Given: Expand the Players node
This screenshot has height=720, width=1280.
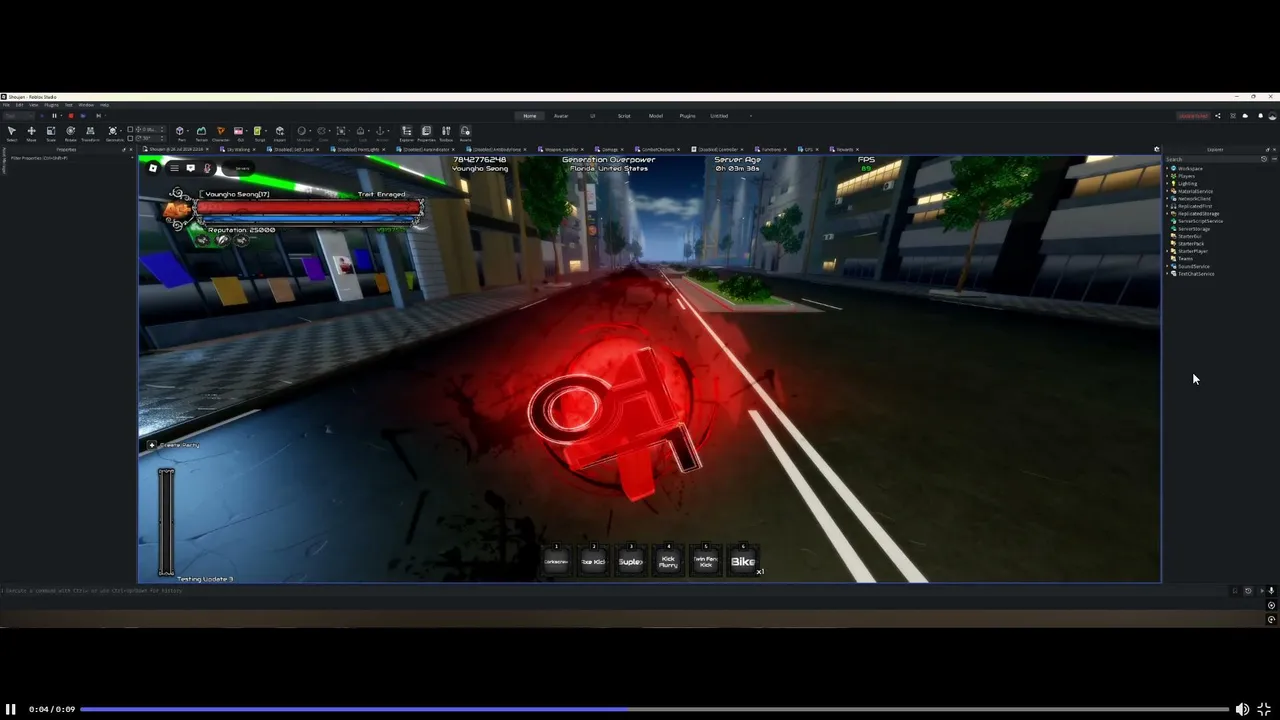Looking at the screenshot, I should [x=1167, y=176].
